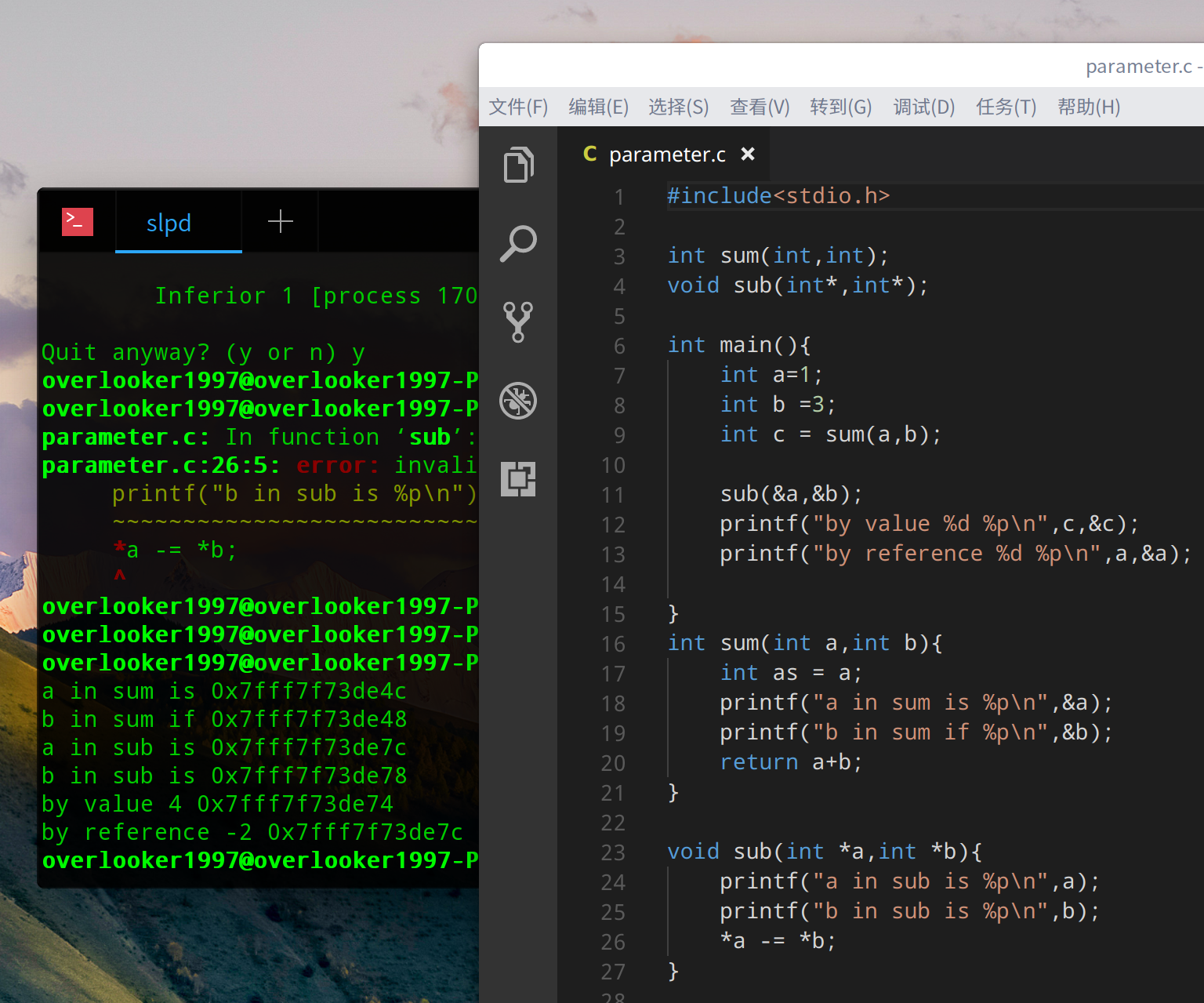Open the 编辑(E) menu

pos(598,107)
